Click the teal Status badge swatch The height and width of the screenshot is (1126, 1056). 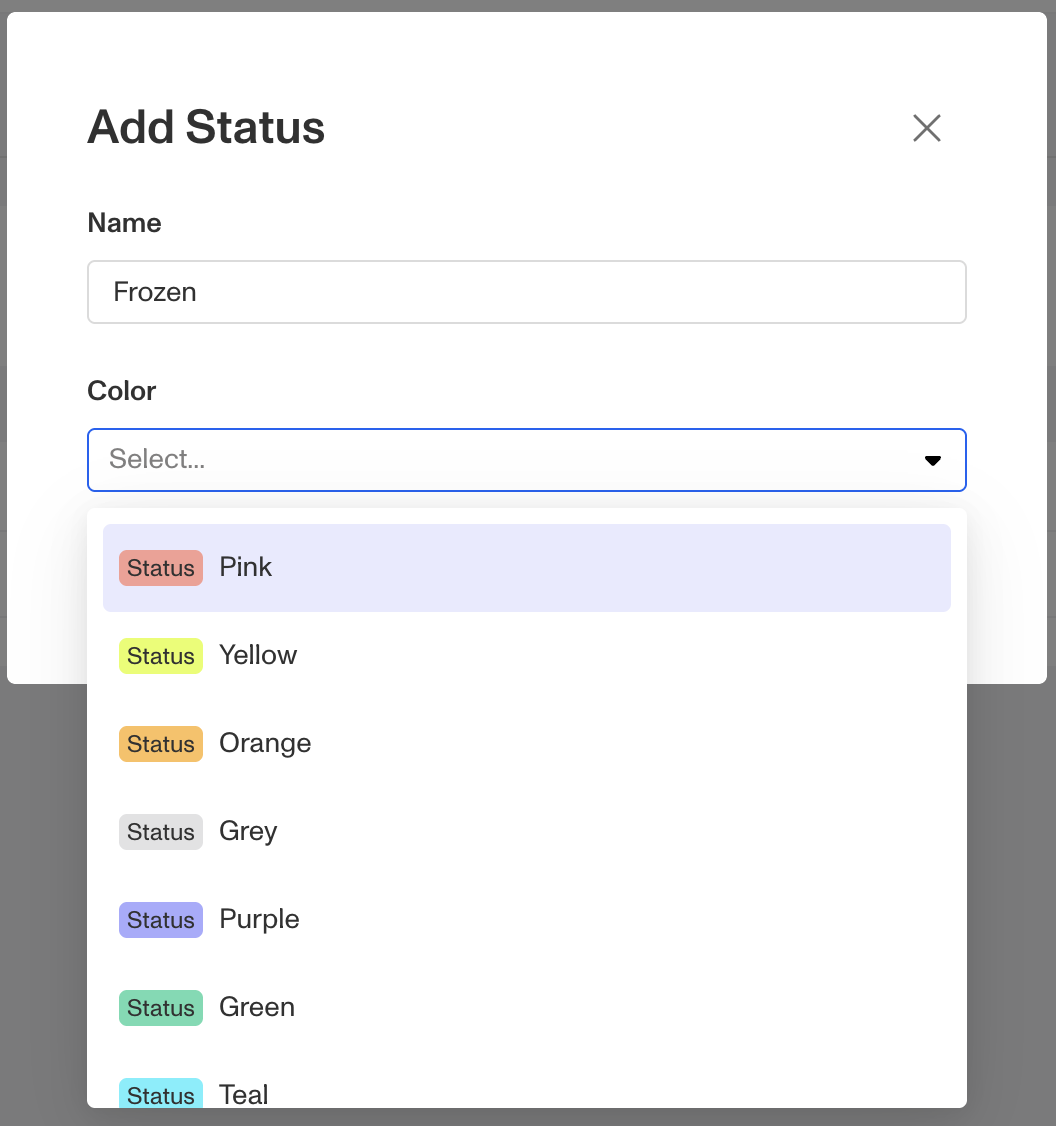tap(161, 1094)
